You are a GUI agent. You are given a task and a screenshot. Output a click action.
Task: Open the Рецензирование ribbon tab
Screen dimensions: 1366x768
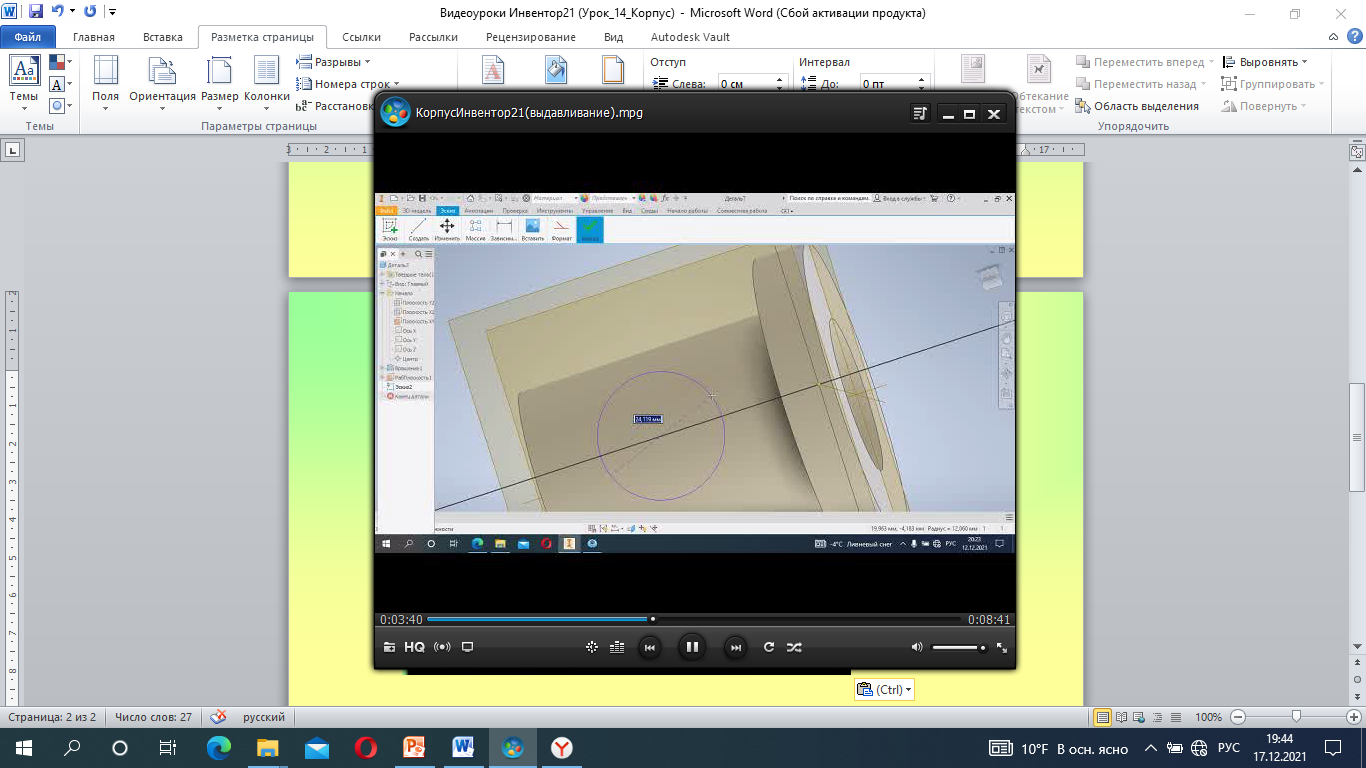[x=530, y=37]
